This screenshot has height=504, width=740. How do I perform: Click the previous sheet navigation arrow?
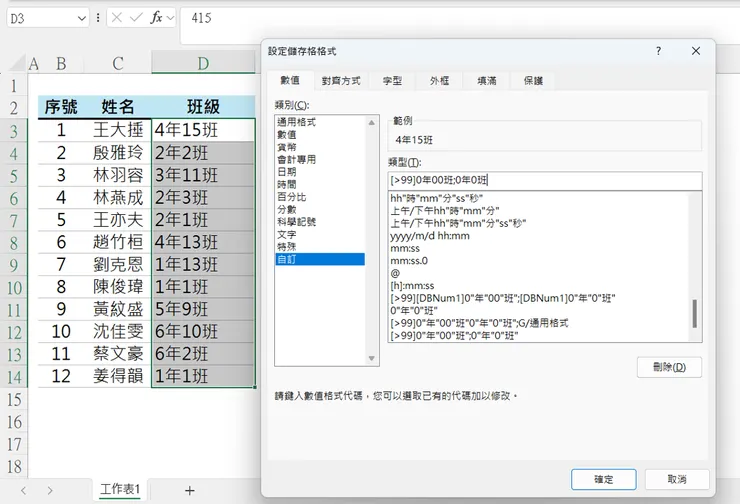[x=24, y=491]
